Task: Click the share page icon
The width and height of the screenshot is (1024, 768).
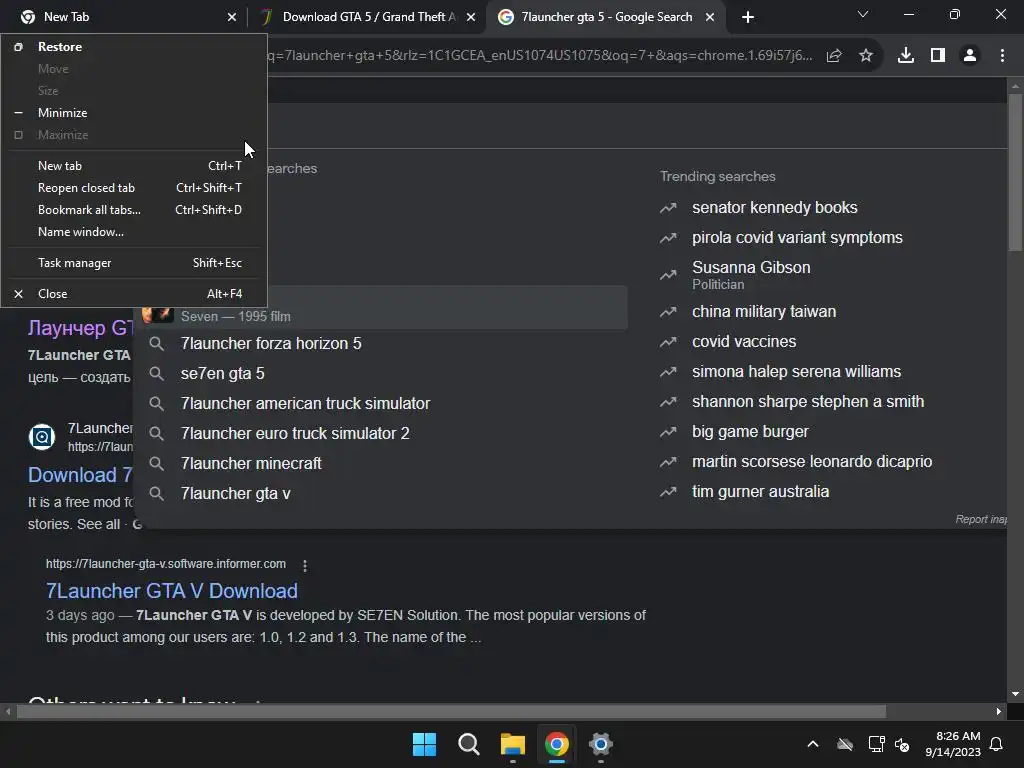Action: coord(834,56)
